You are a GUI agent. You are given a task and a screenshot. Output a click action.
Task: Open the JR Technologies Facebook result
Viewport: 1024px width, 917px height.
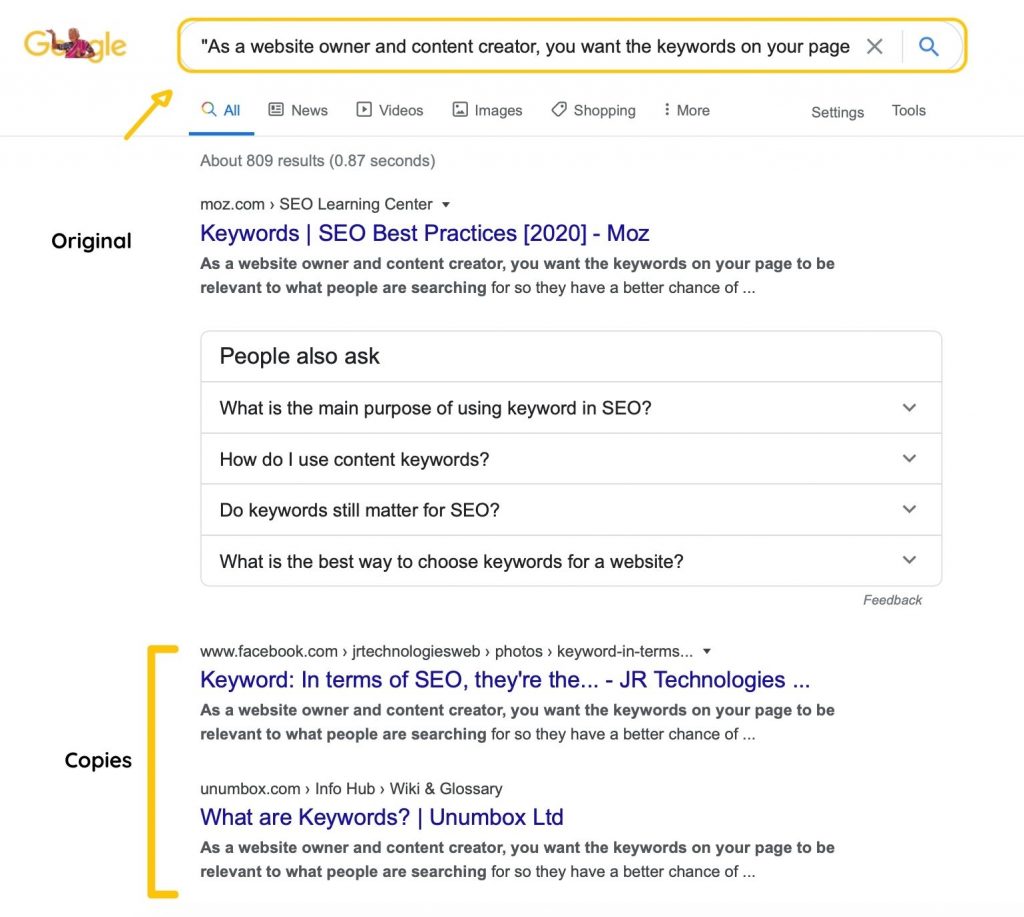tap(505, 680)
